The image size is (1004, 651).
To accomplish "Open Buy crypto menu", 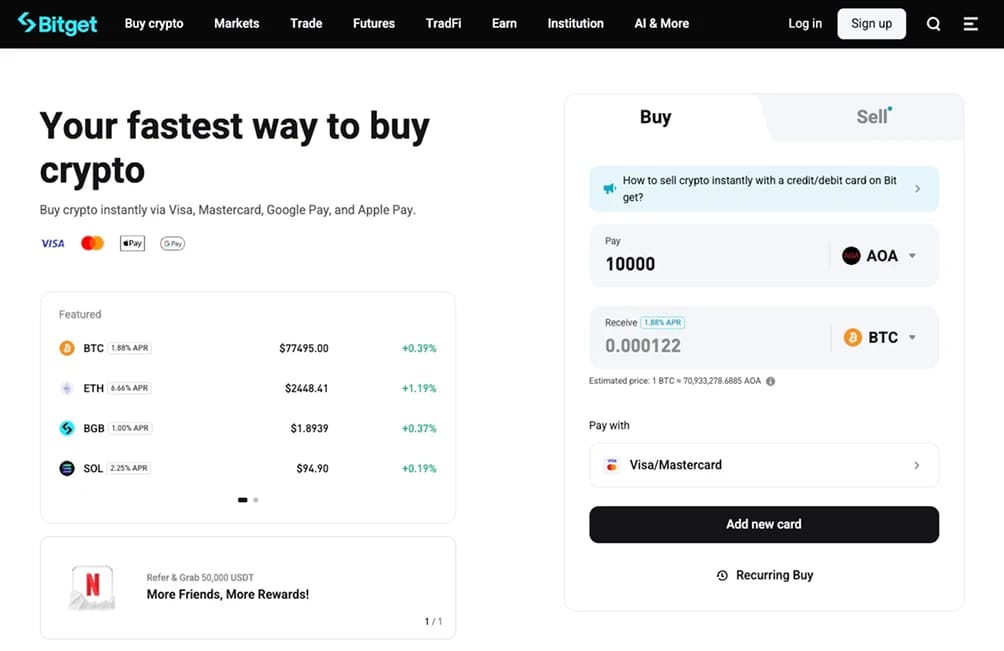I will coord(154,24).
